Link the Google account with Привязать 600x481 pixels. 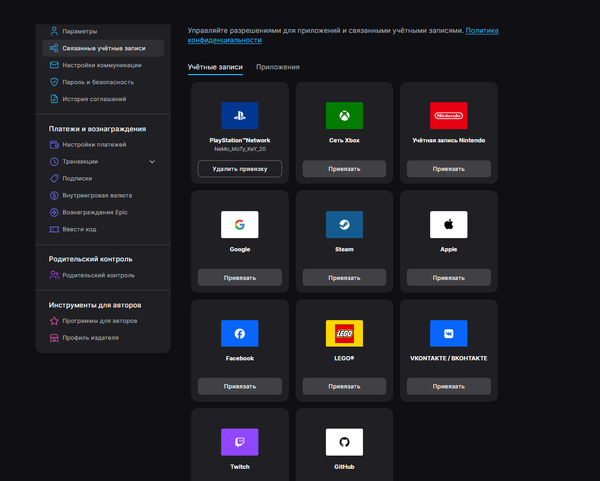[x=239, y=277]
